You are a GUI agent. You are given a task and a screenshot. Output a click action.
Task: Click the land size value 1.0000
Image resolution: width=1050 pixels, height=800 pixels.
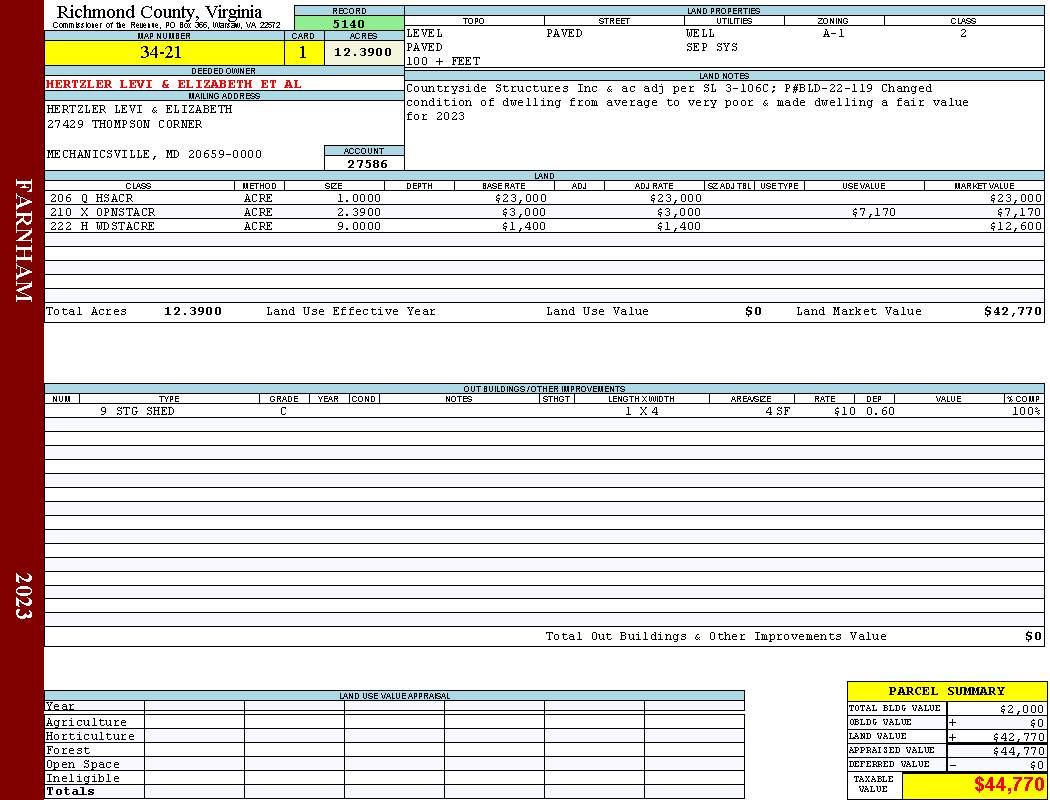(x=358, y=198)
